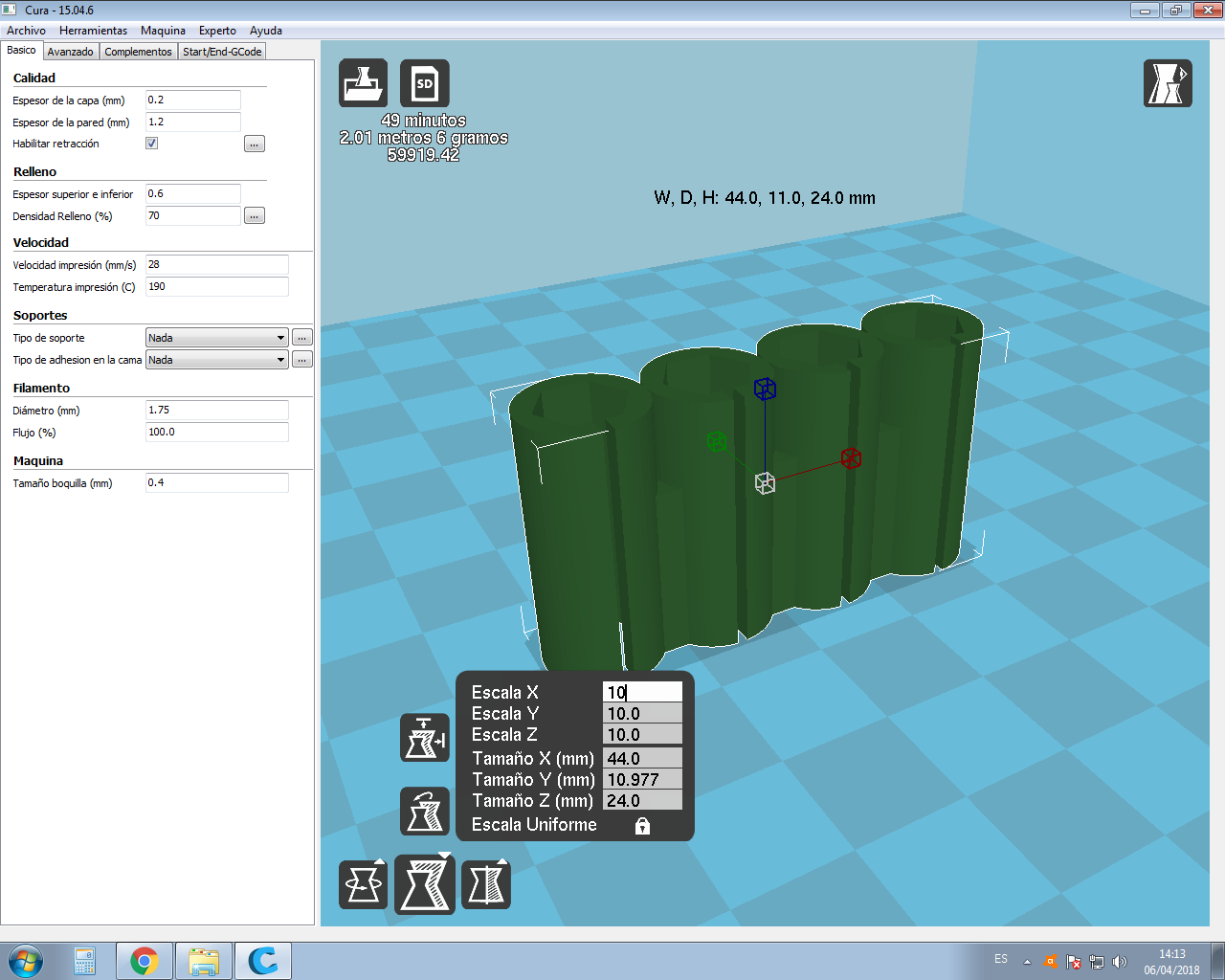
Task: Click the scale To max icon
Action: coord(425,738)
